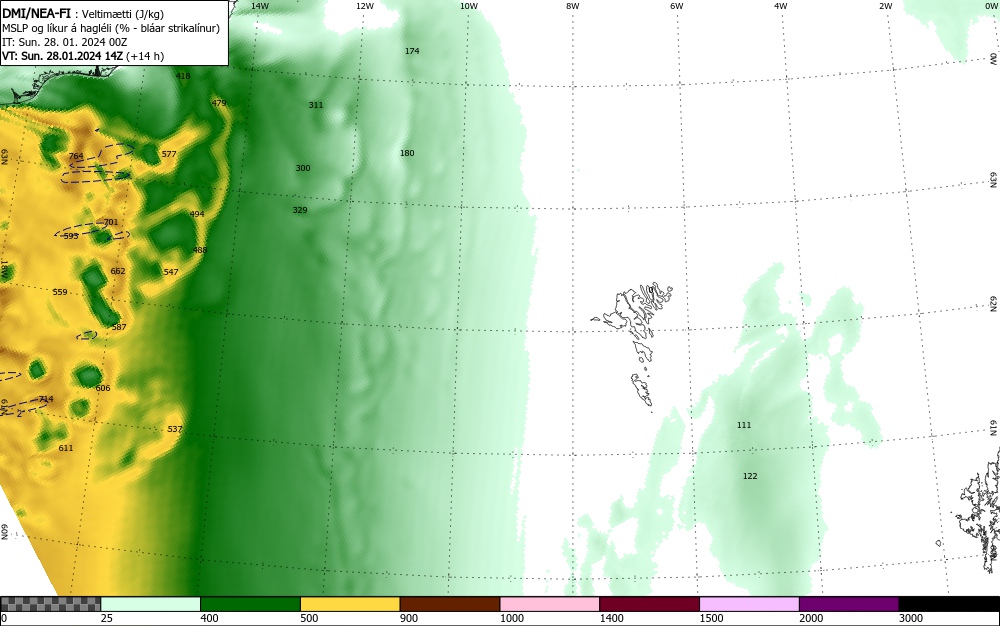Click the legend scale label '3000'

click(911, 618)
